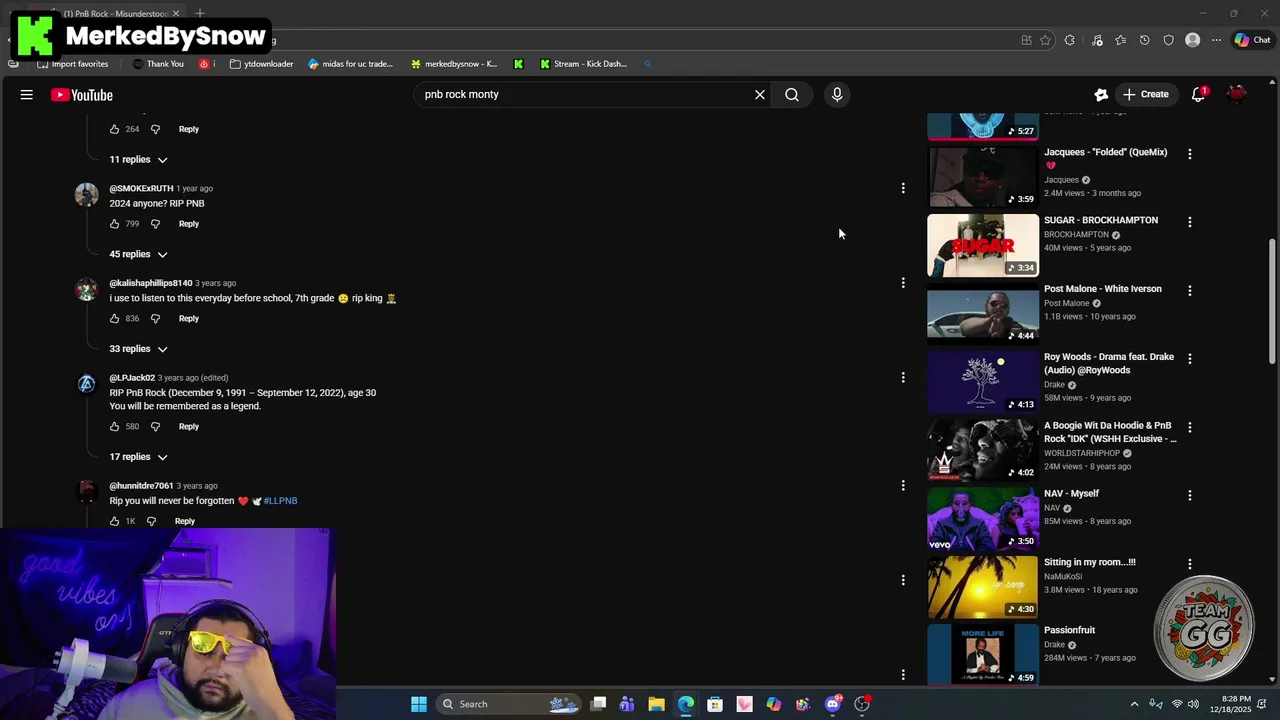This screenshot has height=720, width=1280.
Task: Open Edge Copilot Chat button
Action: [1252, 40]
